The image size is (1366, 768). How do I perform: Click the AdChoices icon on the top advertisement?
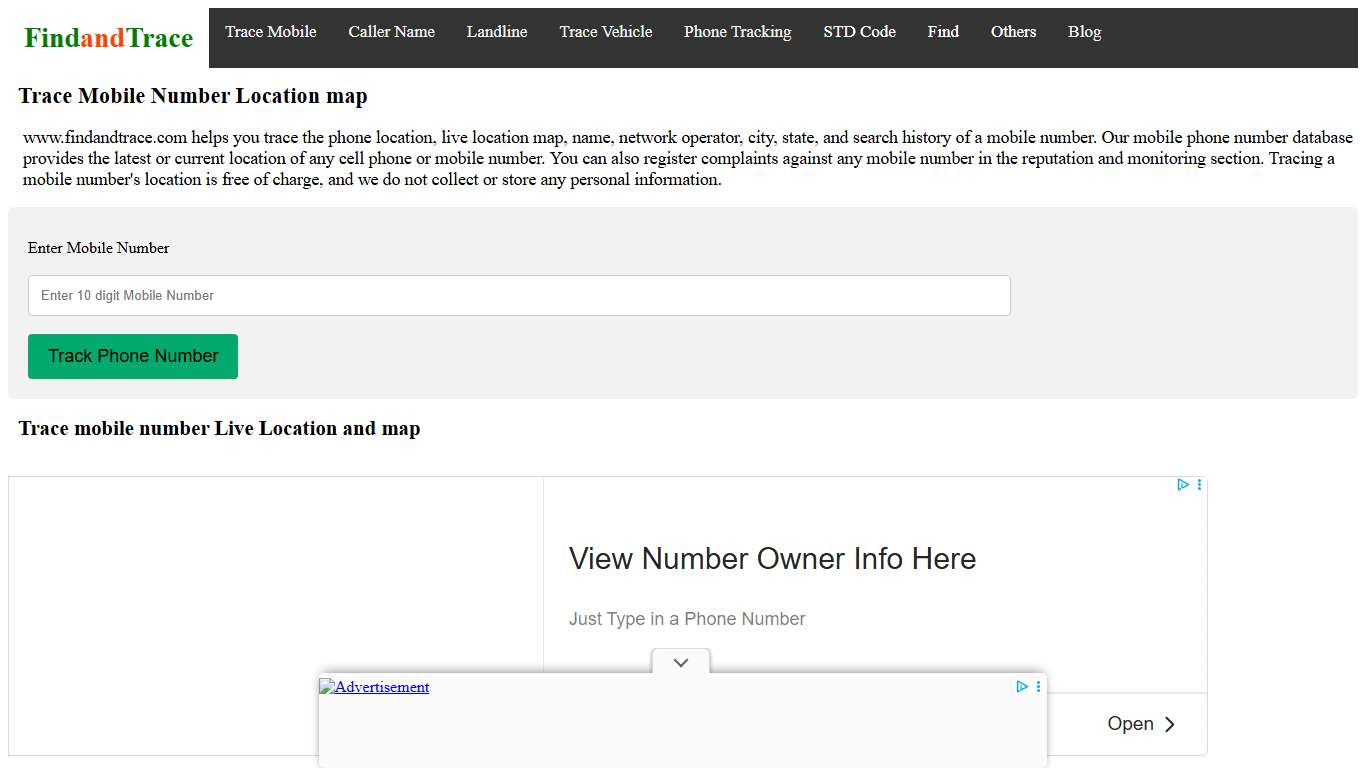point(1183,484)
